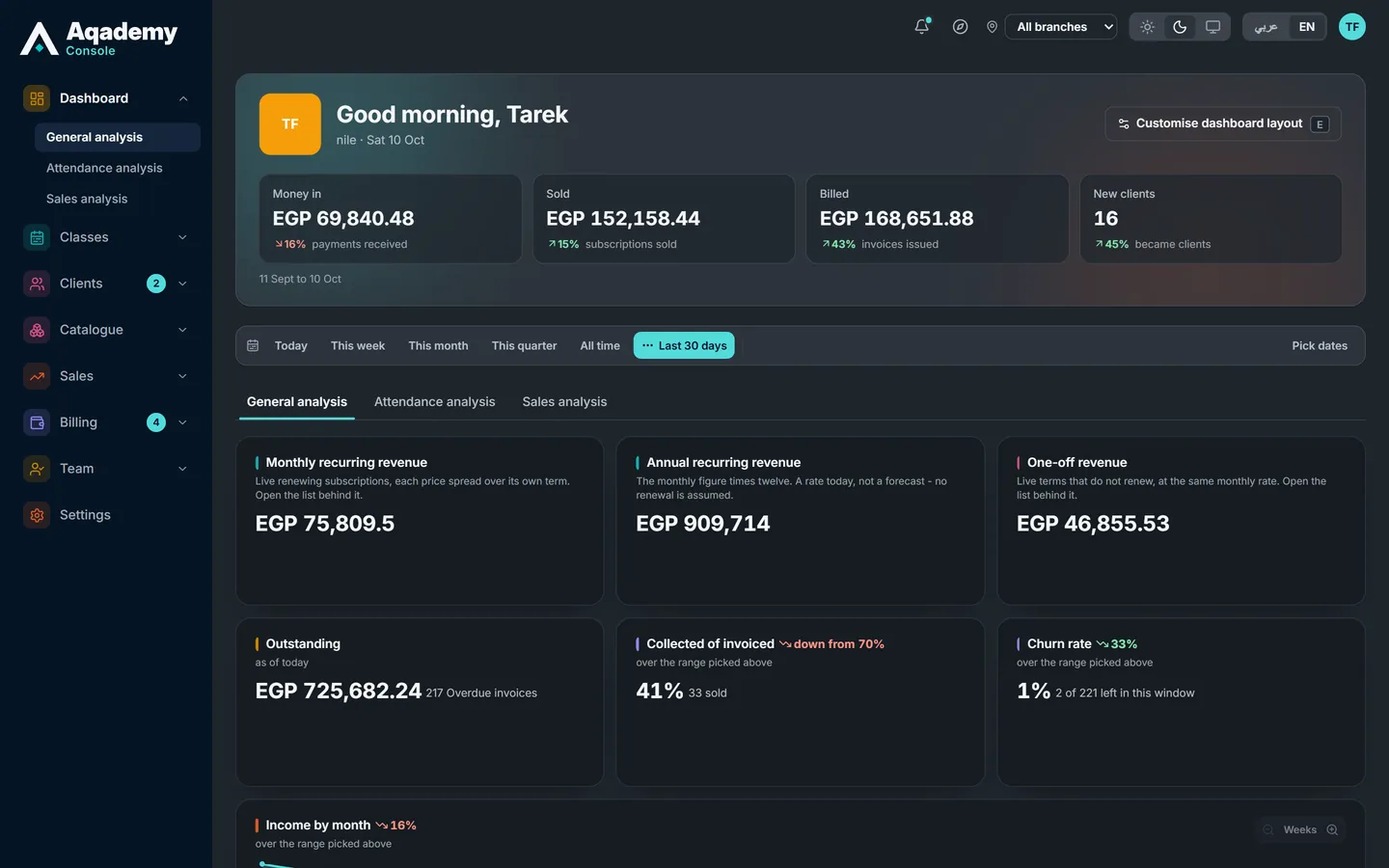Click the location pin icon
The height and width of the screenshot is (868, 1389).
(x=992, y=27)
